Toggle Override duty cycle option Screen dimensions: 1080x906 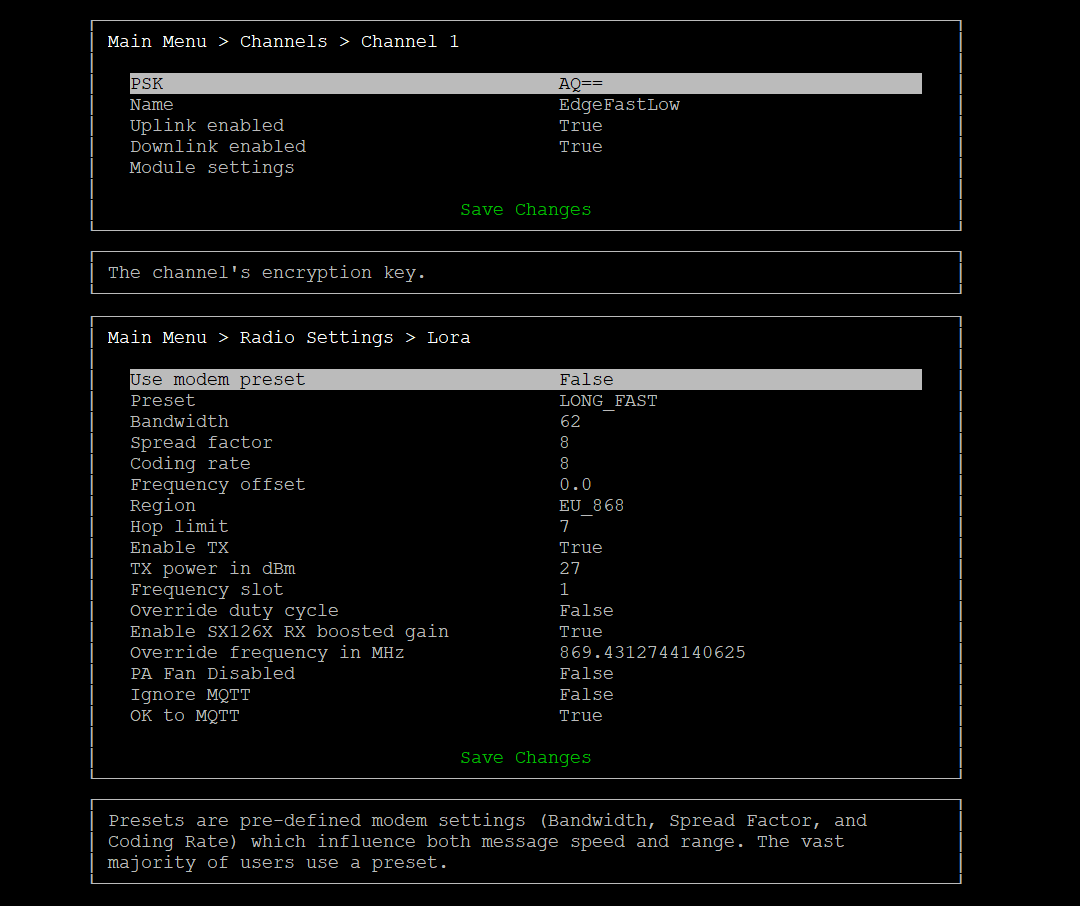[525, 611]
